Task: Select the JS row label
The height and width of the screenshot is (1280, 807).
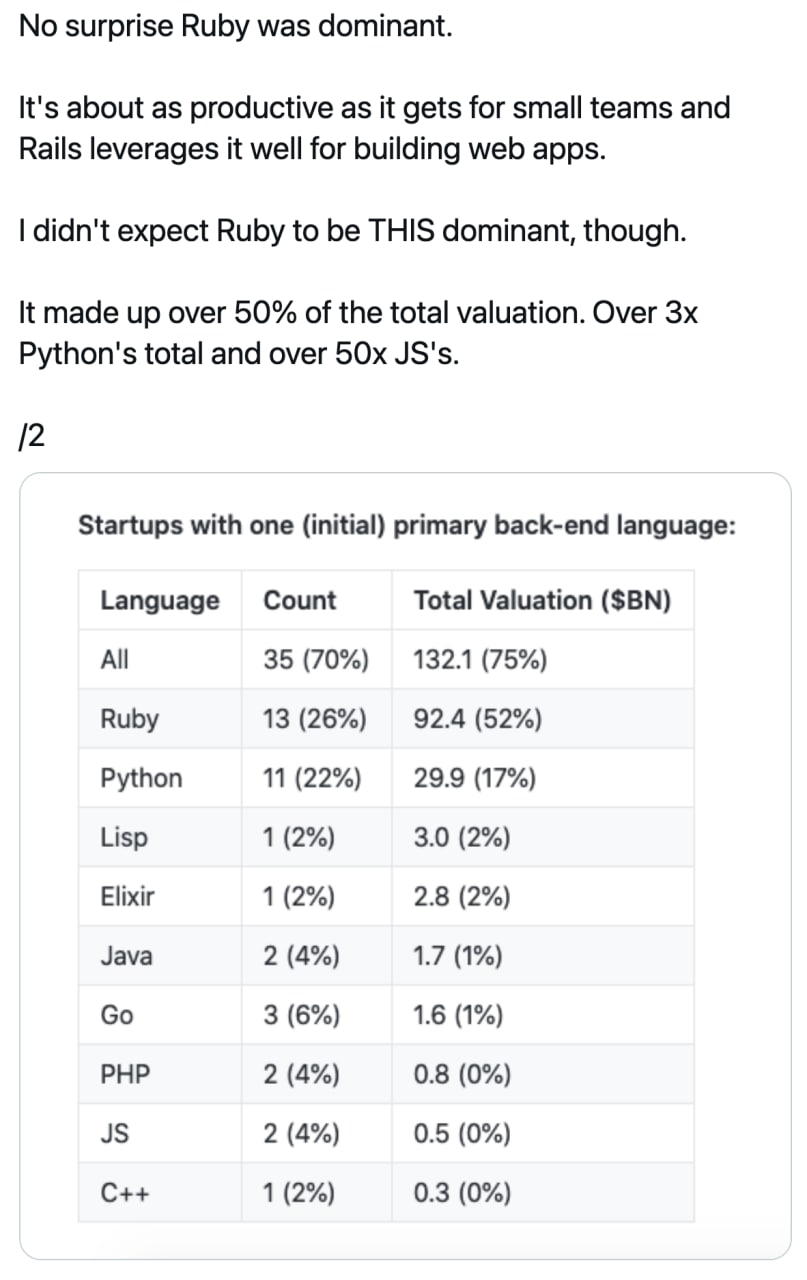Action: tap(113, 1134)
